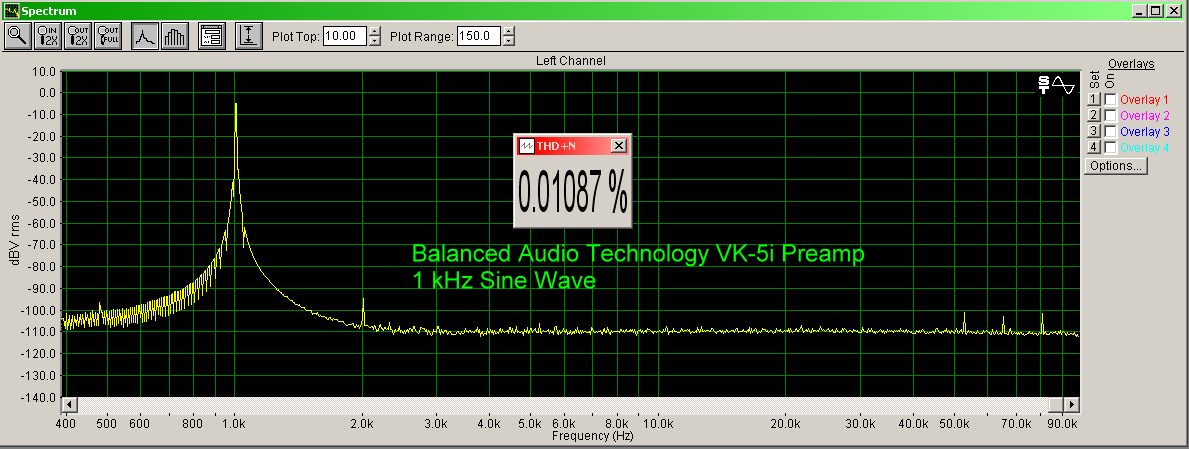Click the Spectrum window title icon

(11, 11)
